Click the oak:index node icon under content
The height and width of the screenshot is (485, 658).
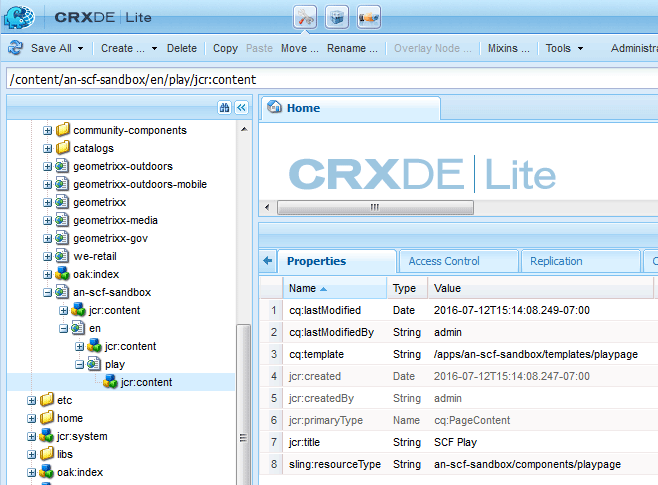coord(62,274)
